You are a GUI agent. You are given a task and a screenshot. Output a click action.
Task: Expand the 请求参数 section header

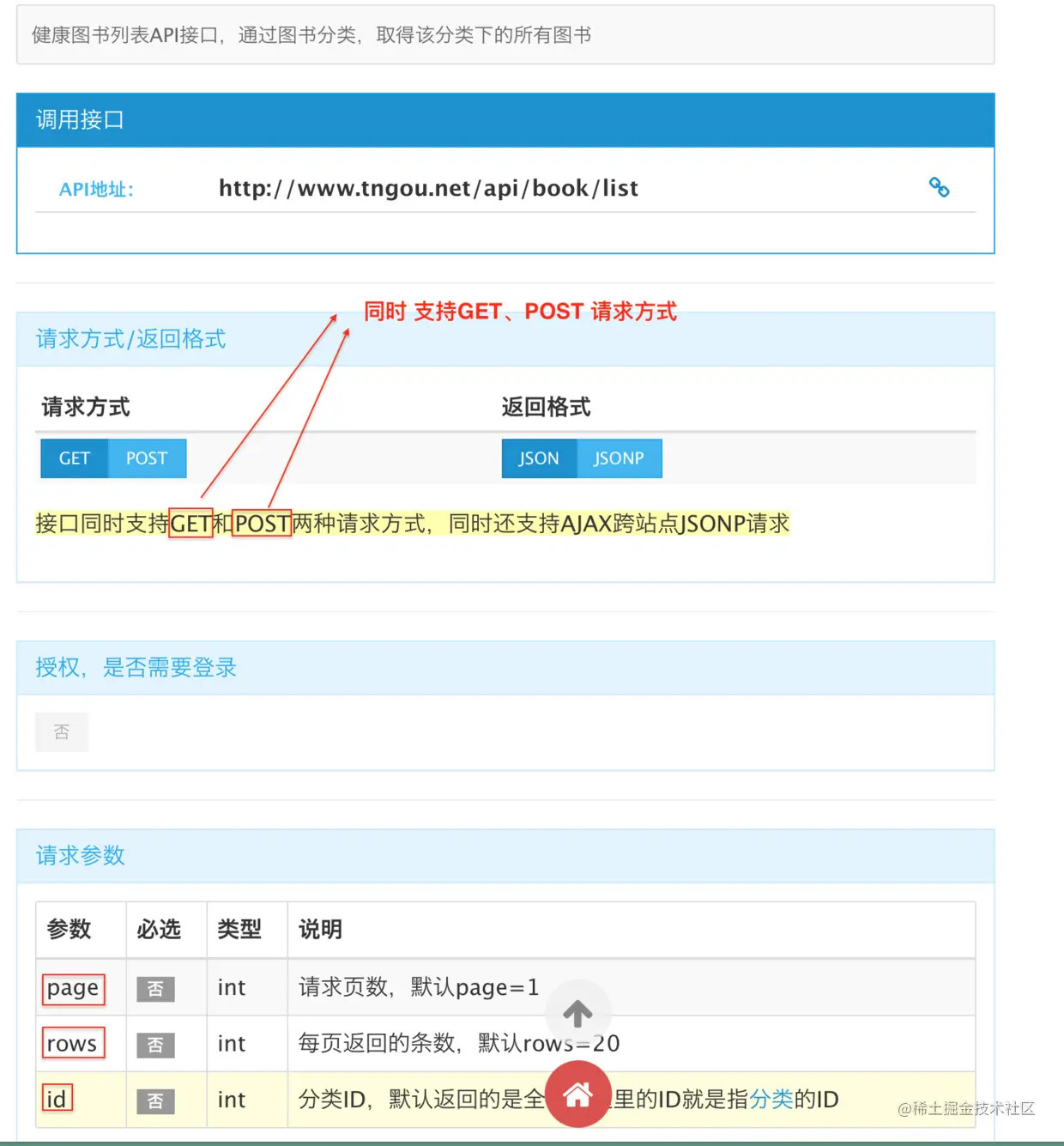click(79, 856)
